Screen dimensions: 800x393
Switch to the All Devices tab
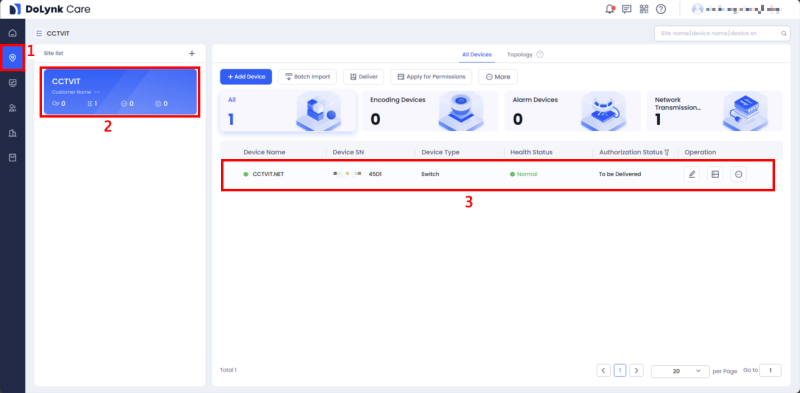click(477, 55)
